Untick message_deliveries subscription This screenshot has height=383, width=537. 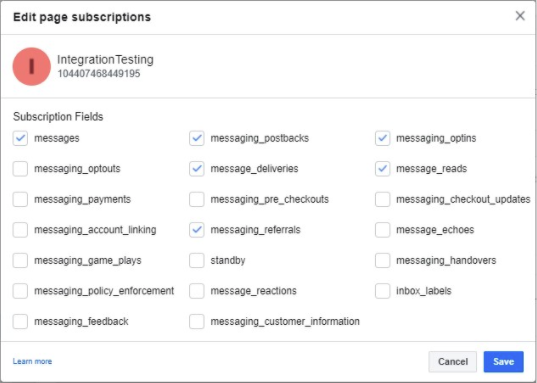[x=197, y=169]
